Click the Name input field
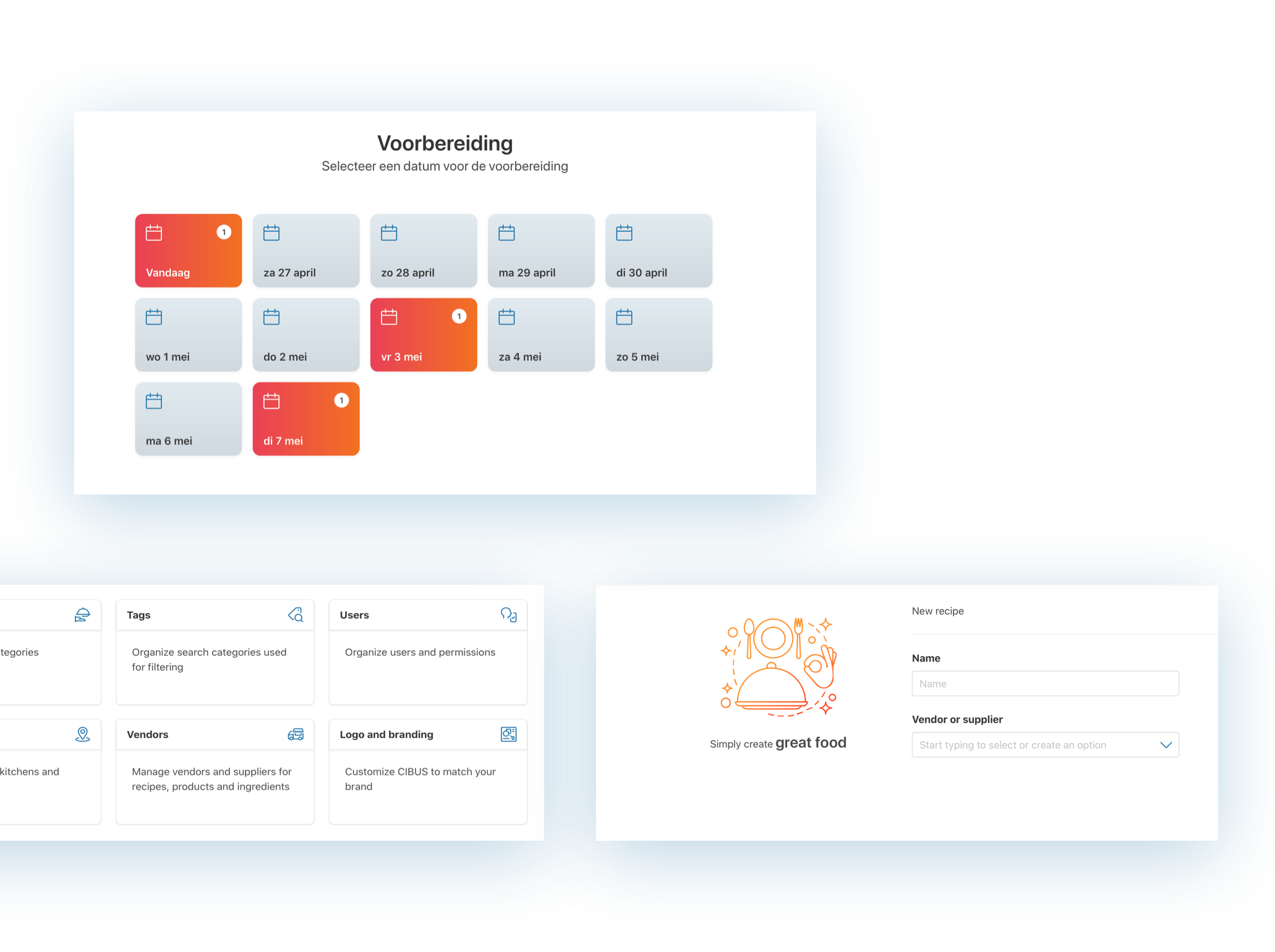Screen dimensions: 1275x952 coord(1044,683)
